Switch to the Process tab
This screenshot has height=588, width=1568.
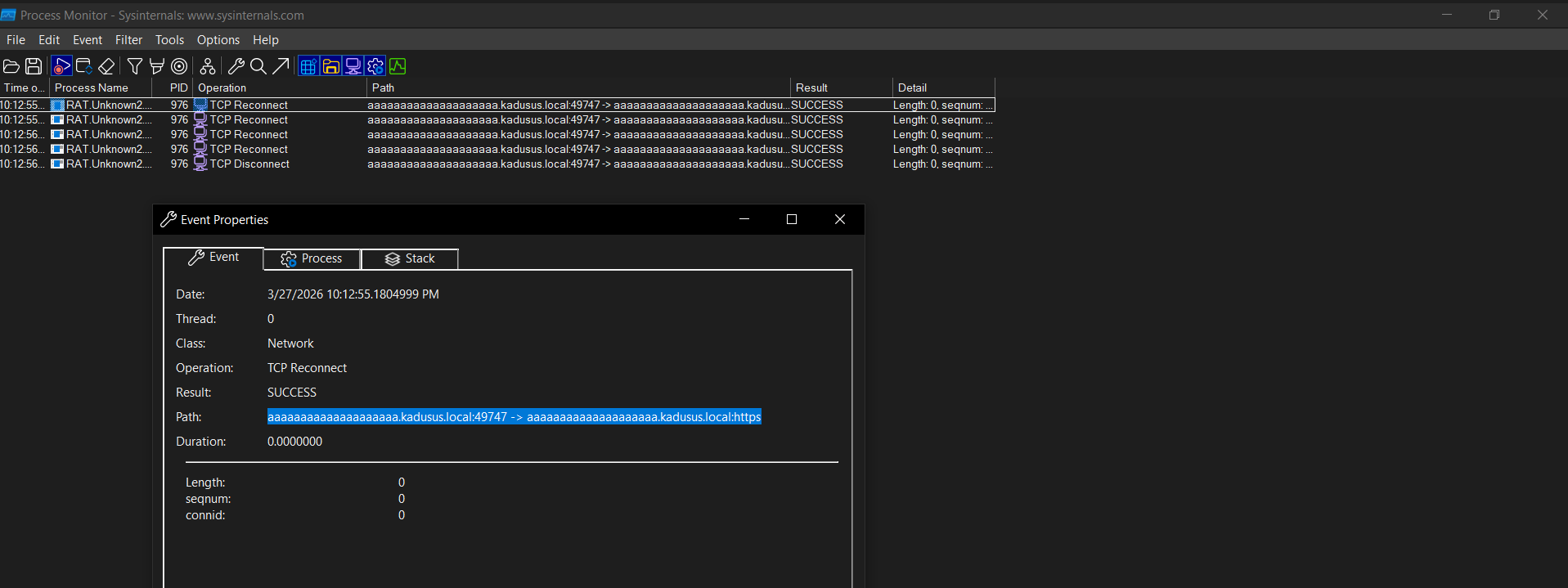312,258
